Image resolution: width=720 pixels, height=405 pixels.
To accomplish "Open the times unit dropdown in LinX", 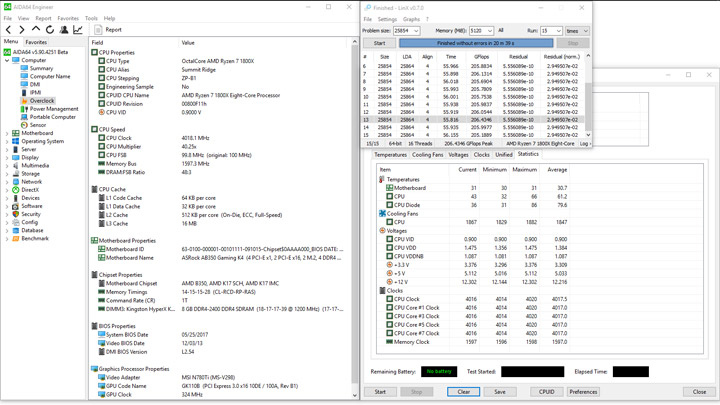I will point(585,31).
